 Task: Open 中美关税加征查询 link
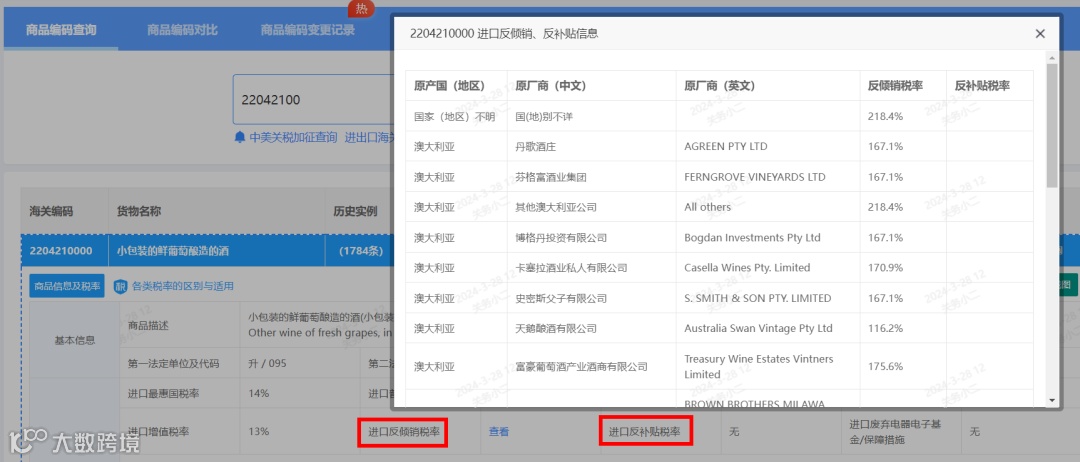pyautogui.click(x=293, y=137)
